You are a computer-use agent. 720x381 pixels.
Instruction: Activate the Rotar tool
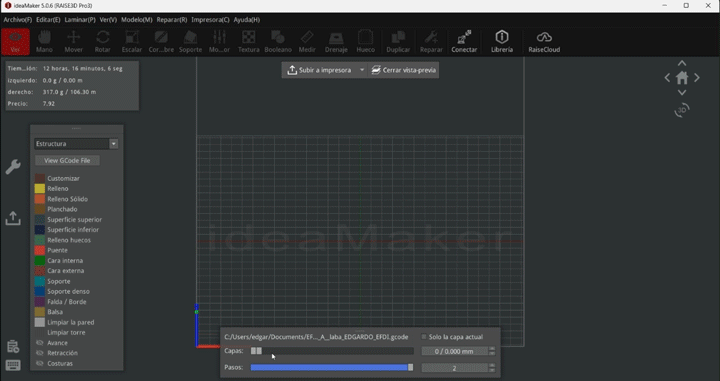(x=102, y=42)
